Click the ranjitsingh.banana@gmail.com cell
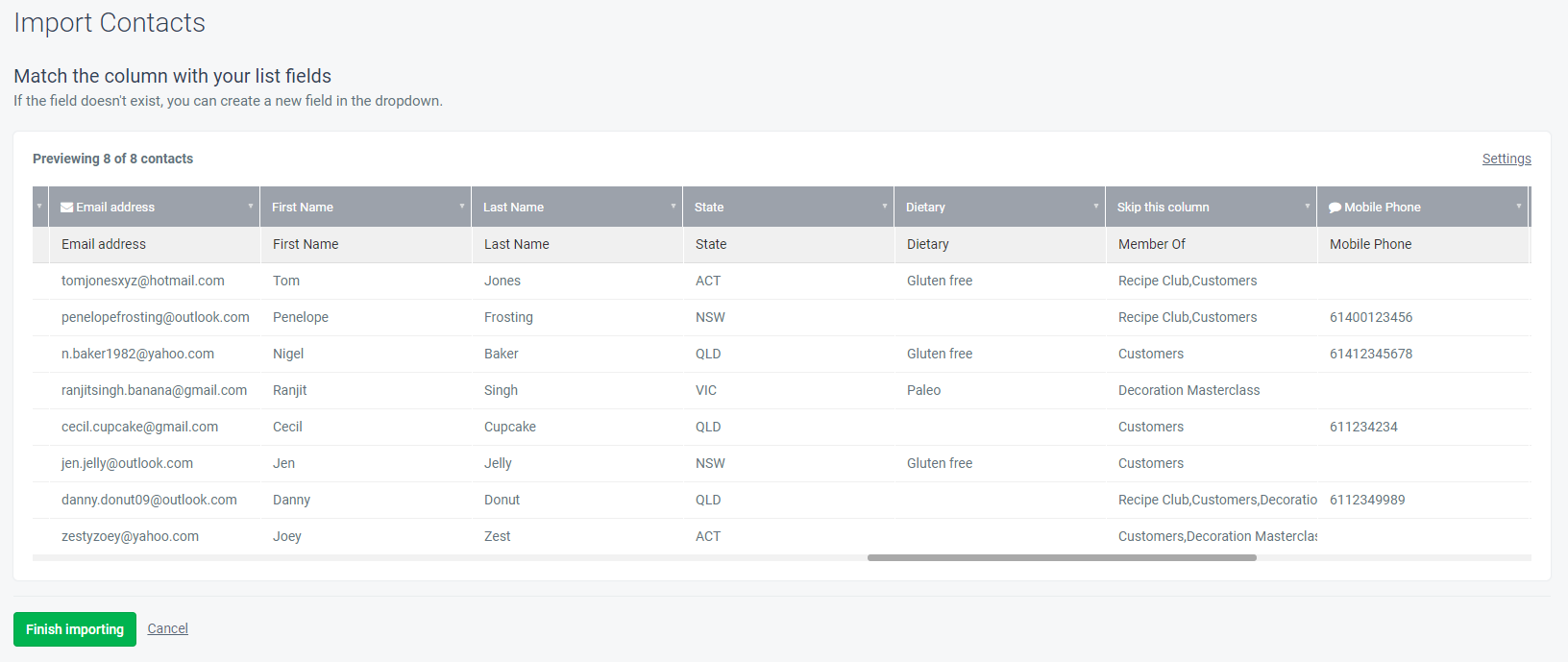1568x662 pixels. pos(155,390)
